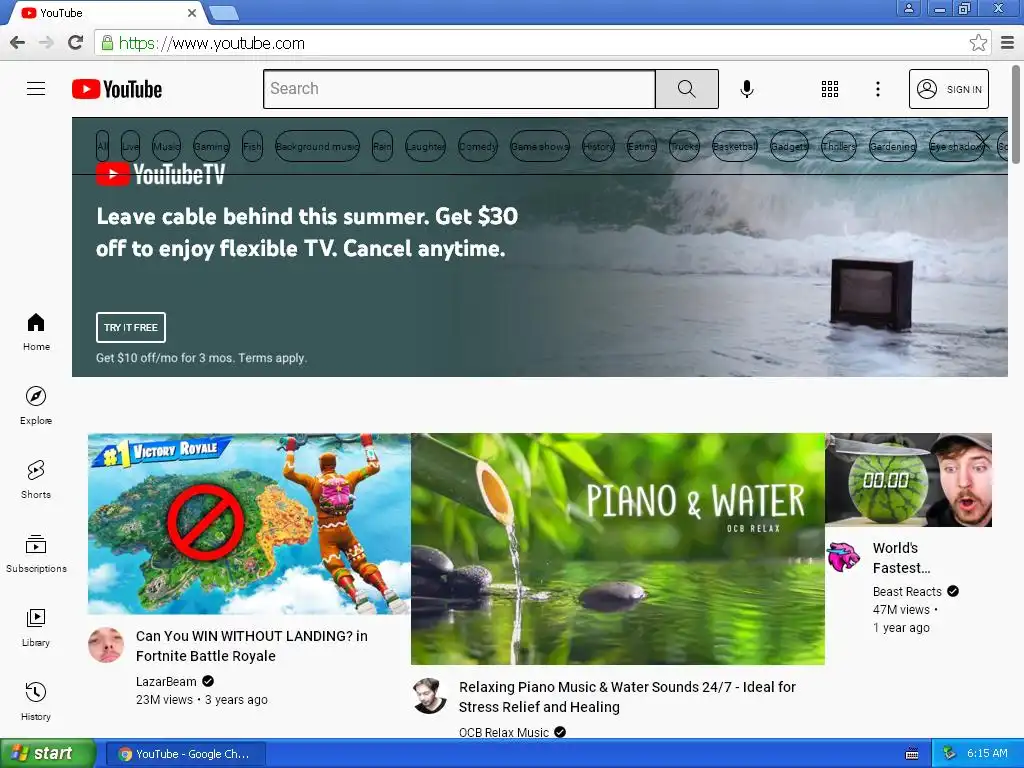The height and width of the screenshot is (768, 1024).
Task: Click the YouTubeTV banner logo
Action: tap(161, 174)
